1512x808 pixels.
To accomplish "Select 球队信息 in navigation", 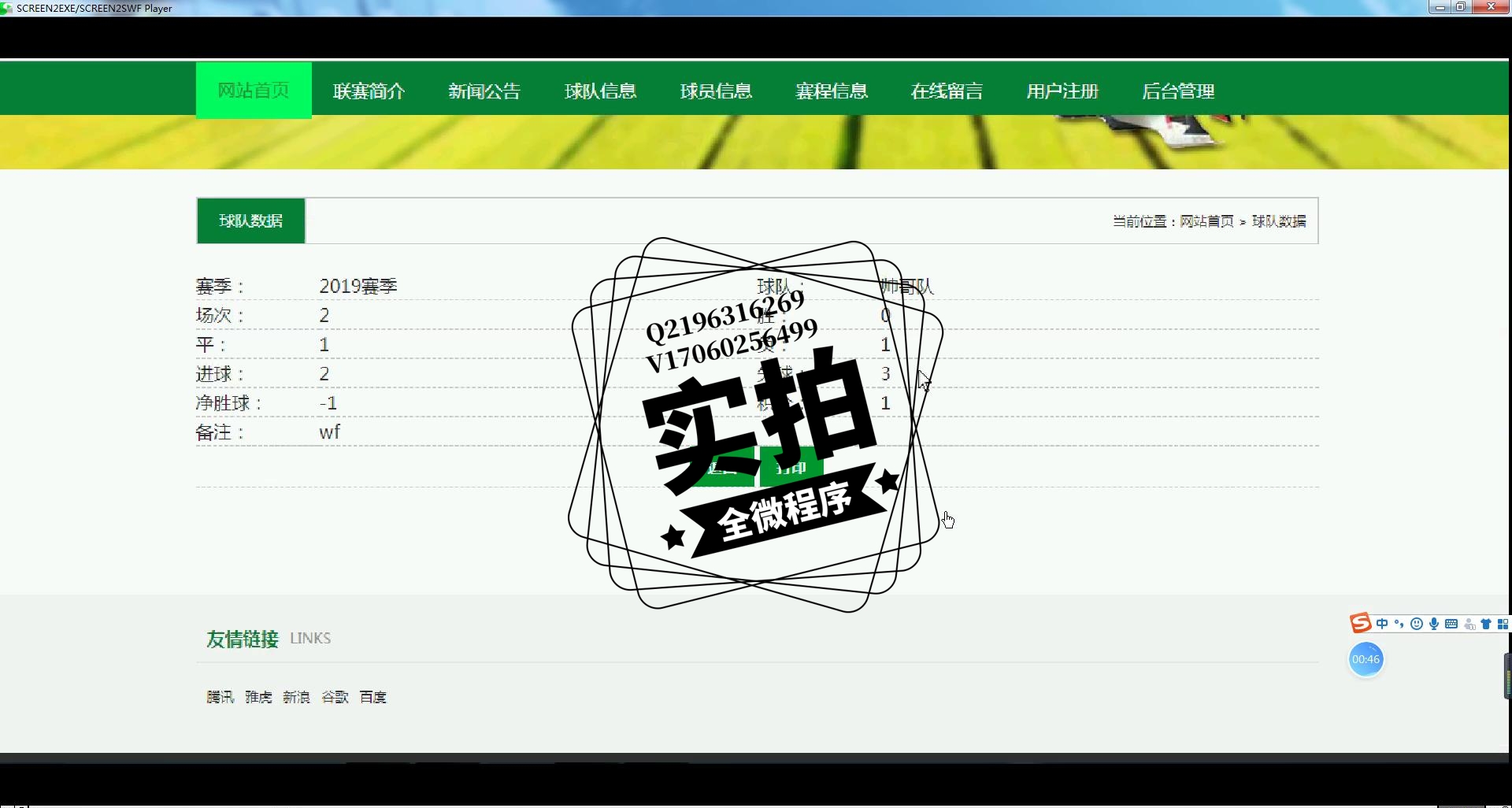I will pos(600,91).
